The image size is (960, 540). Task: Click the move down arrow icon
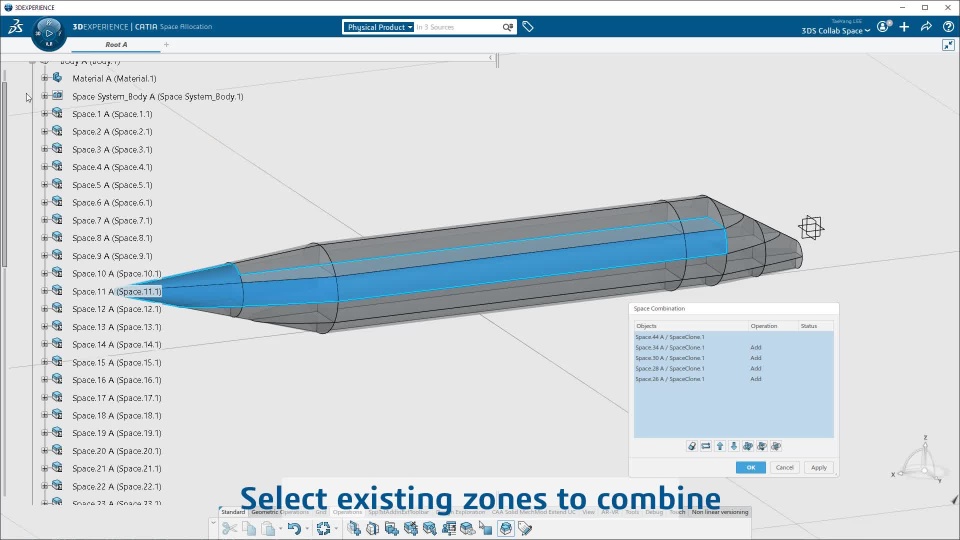click(x=734, y=446)
